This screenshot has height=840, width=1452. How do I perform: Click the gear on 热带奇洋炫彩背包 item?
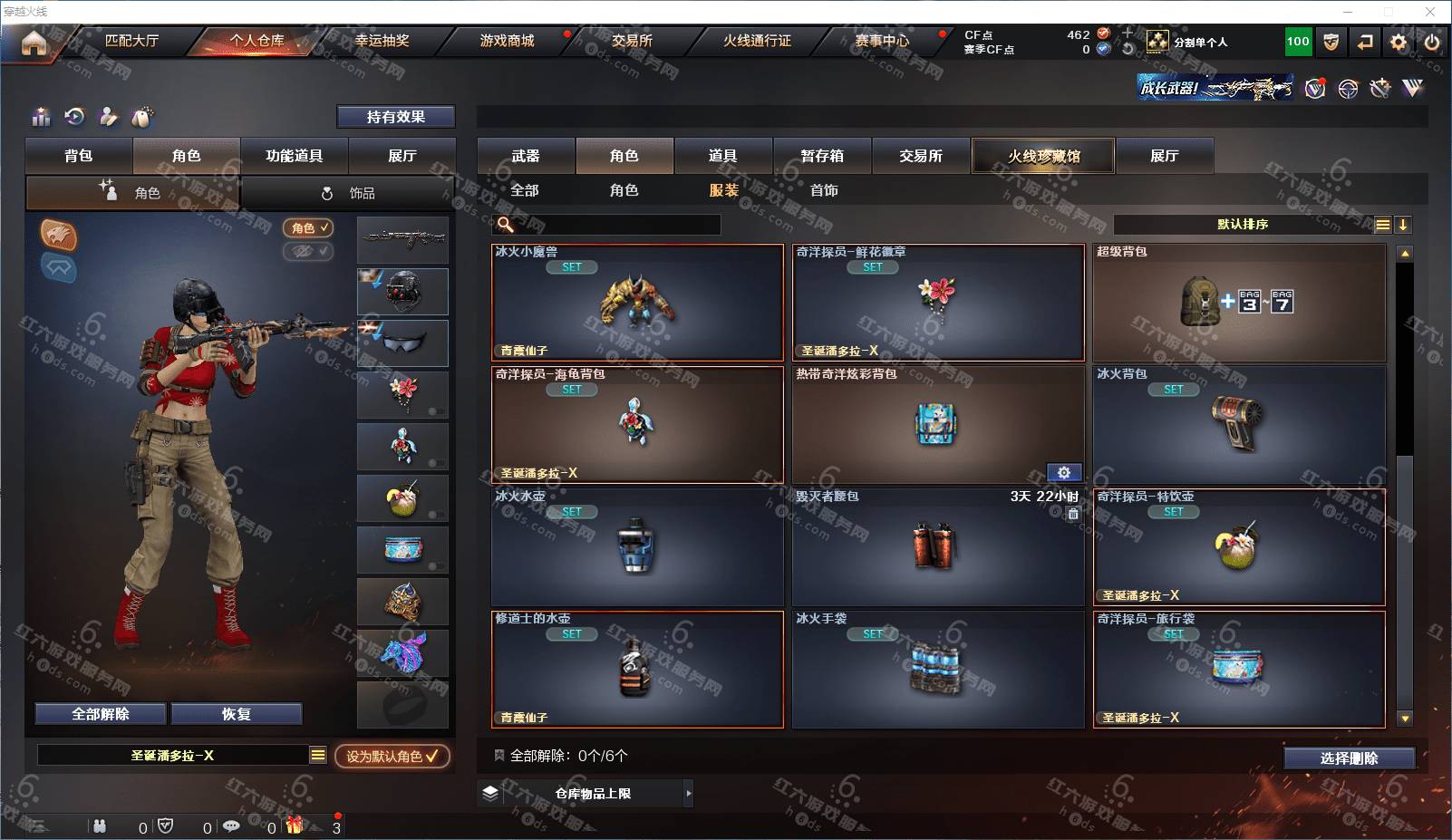pyautogui.click(x=1064, y=472)
